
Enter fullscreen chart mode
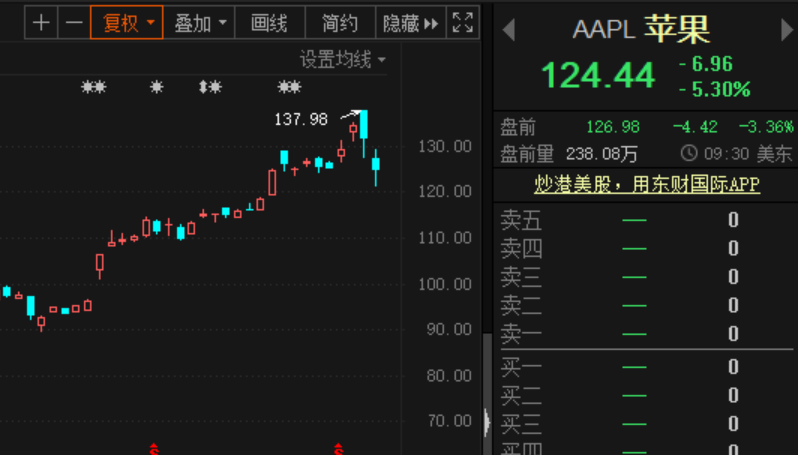coord(463,23)
